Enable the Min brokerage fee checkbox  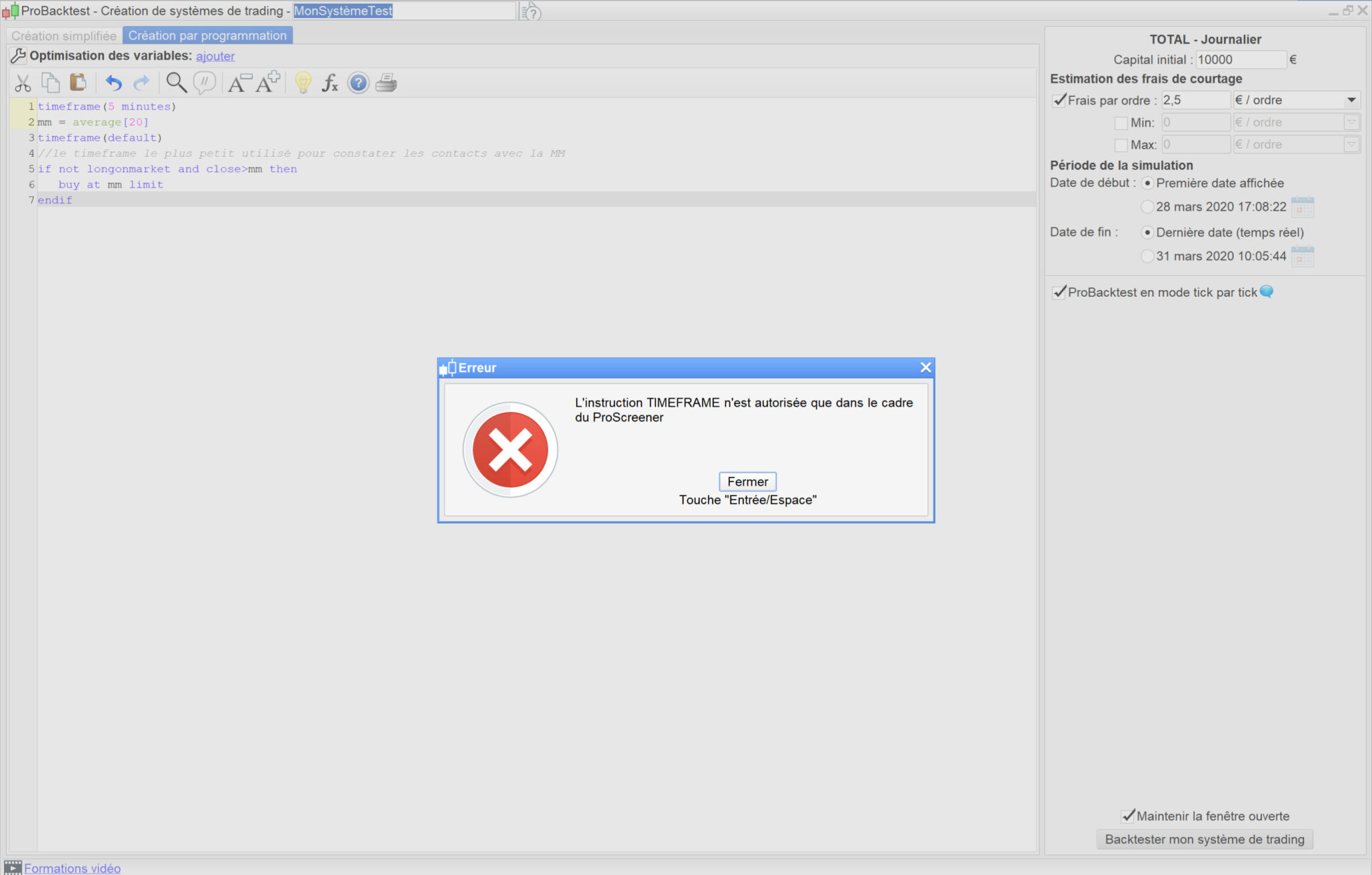pyautogui.click(x=1121, y=123)
